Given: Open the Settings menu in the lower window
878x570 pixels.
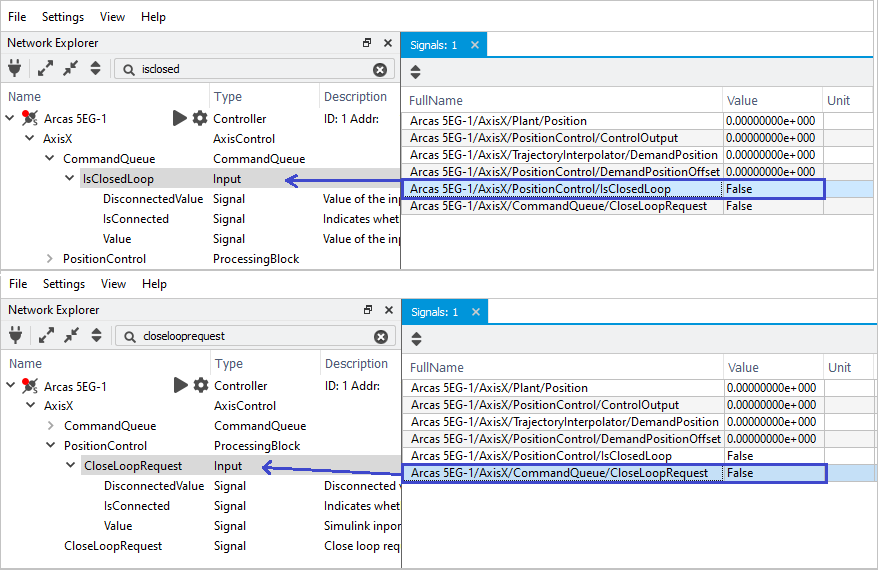Looking at the screenshot, I should pyautogui.click(x=63, y=284).
